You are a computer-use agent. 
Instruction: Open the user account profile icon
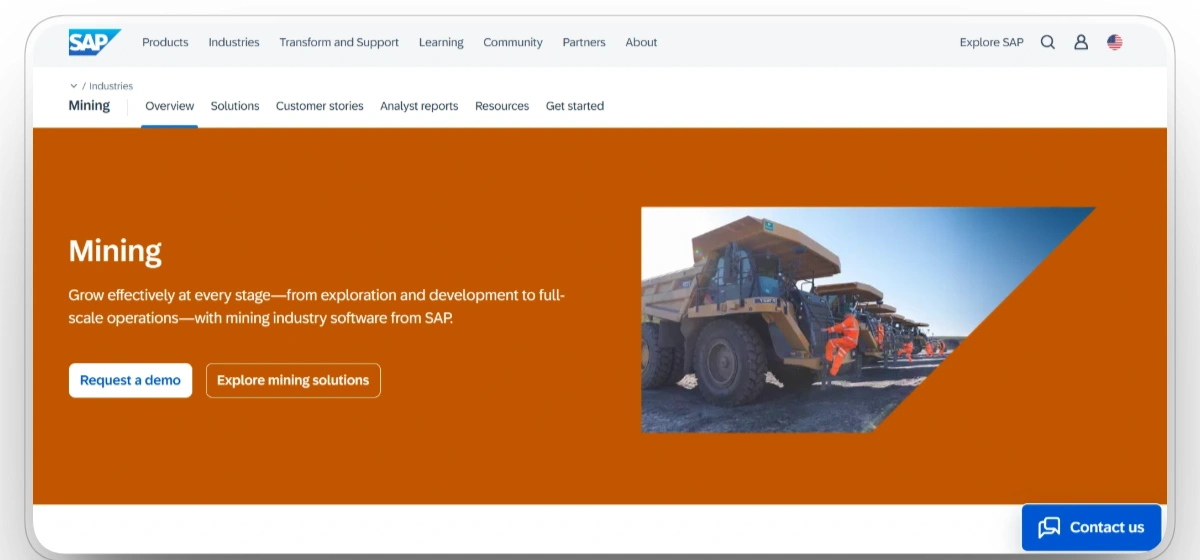1081,42
